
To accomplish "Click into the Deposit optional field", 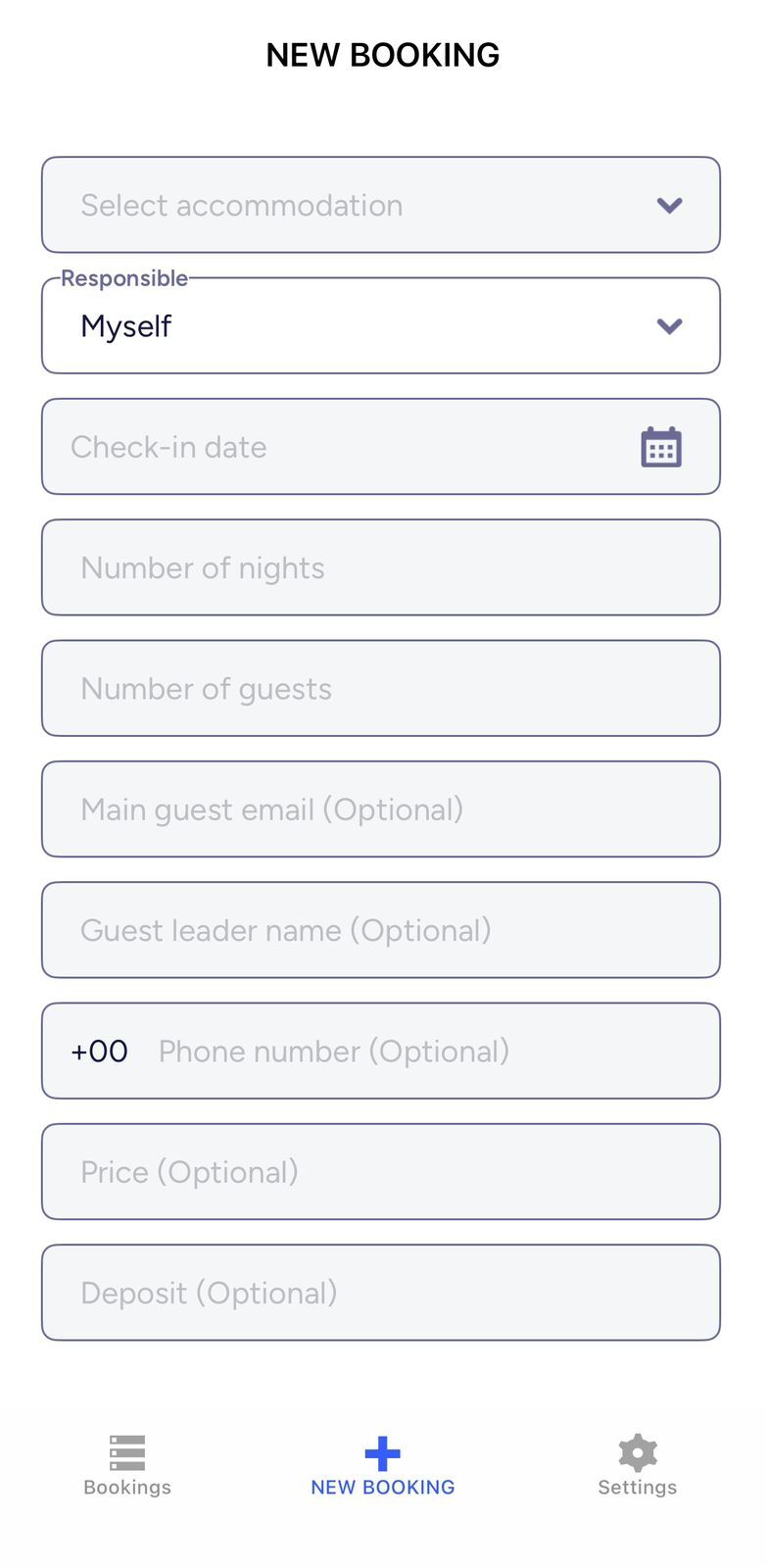I will (x=380, y=1293).
